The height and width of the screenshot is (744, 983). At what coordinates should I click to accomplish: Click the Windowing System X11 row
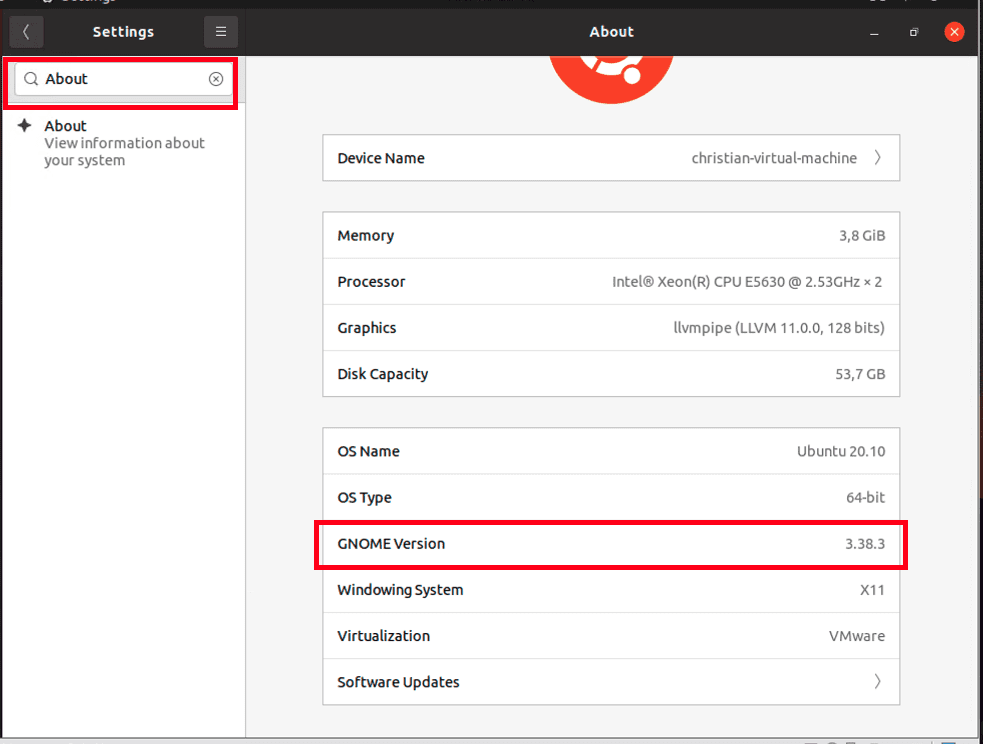pos(610,590)
